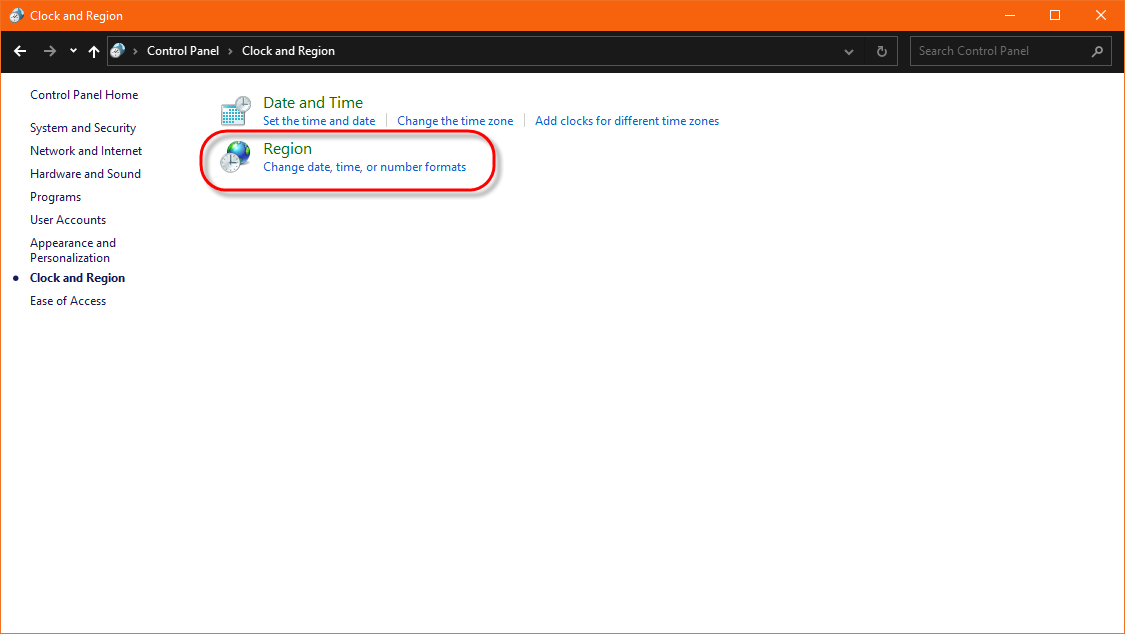Open Add clocks for different time zones

[627, 120]
